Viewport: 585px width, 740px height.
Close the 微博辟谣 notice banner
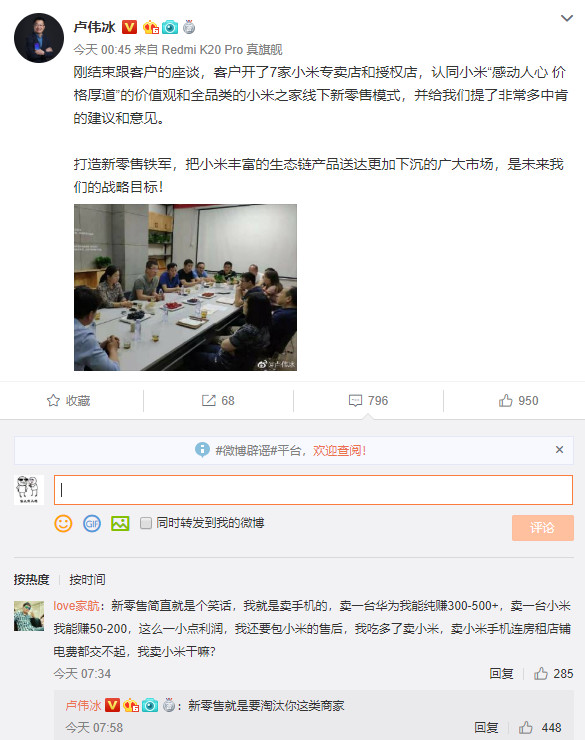point(560,450)
